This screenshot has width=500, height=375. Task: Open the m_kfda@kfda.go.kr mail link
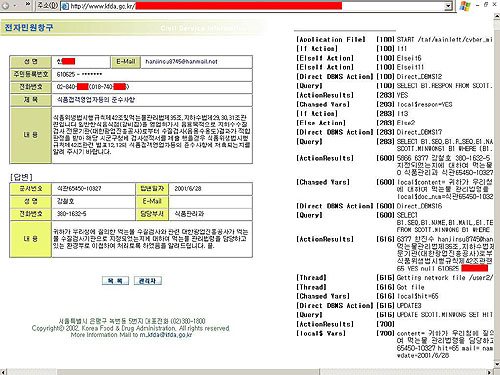coord(166,335)
